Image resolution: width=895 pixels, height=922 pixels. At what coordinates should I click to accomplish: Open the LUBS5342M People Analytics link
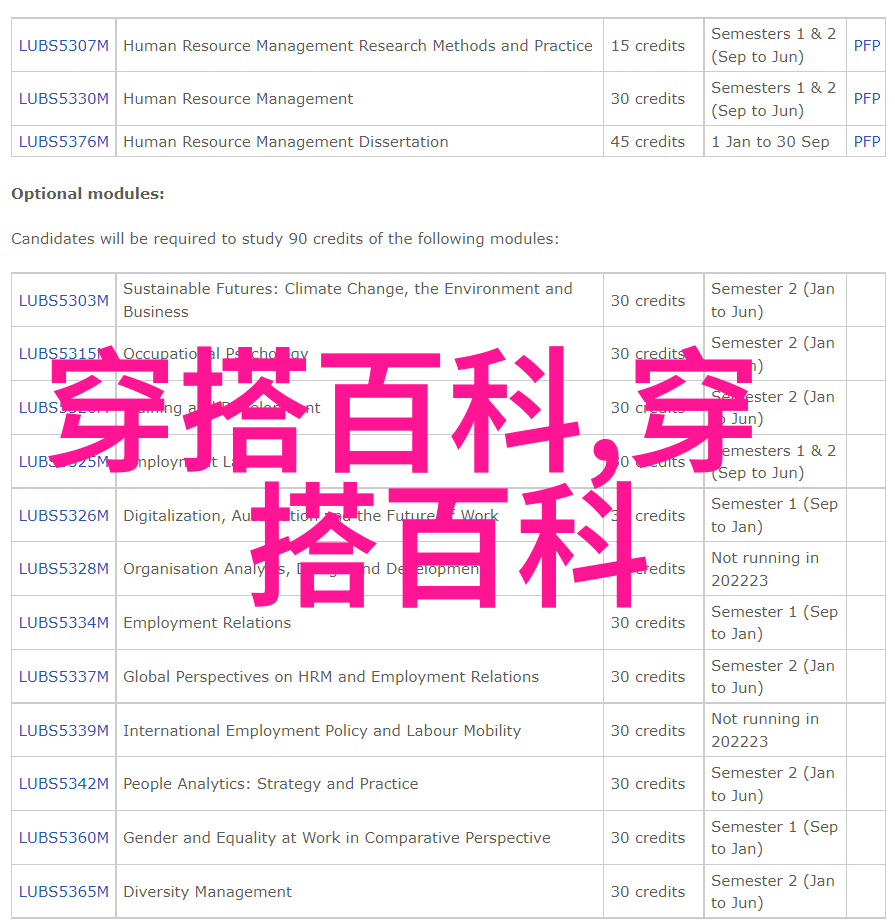coord(63,784)
